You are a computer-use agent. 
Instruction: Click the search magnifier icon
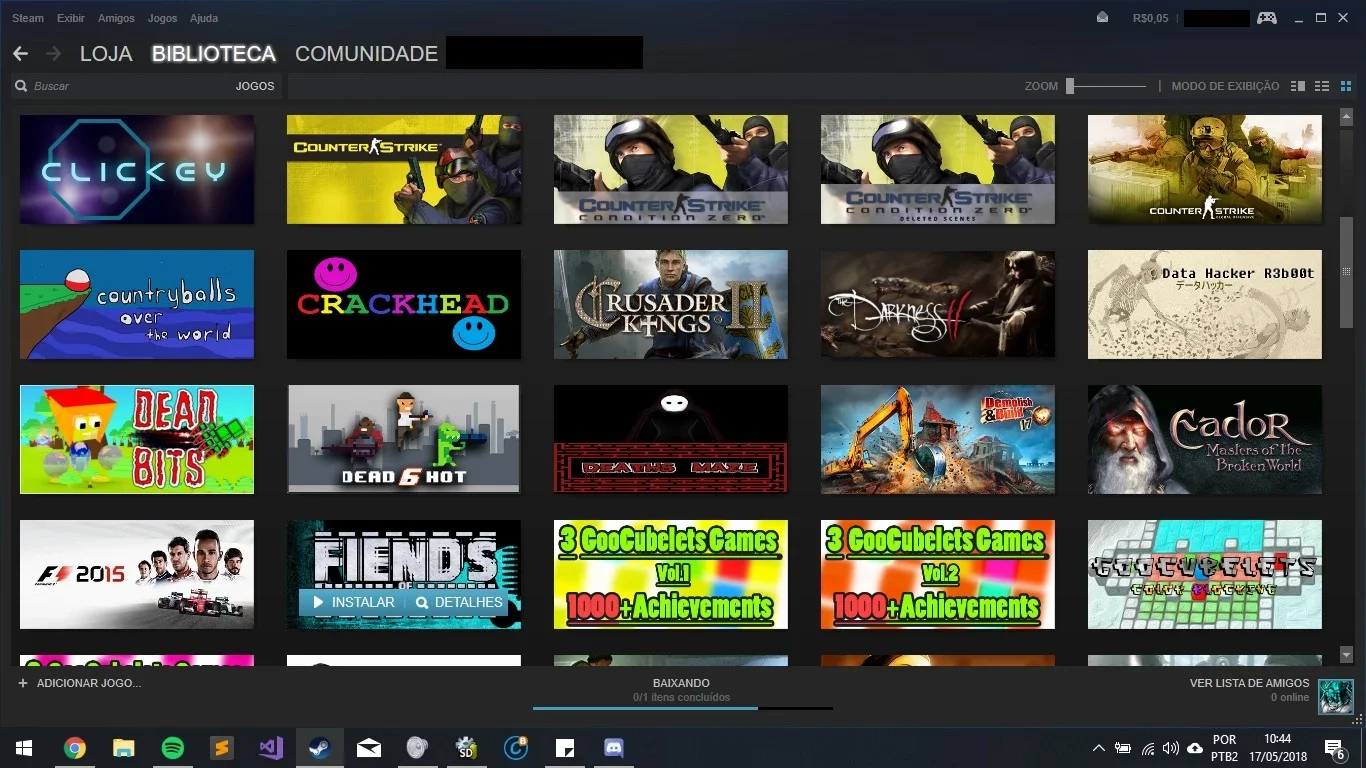tap(21, 86)
